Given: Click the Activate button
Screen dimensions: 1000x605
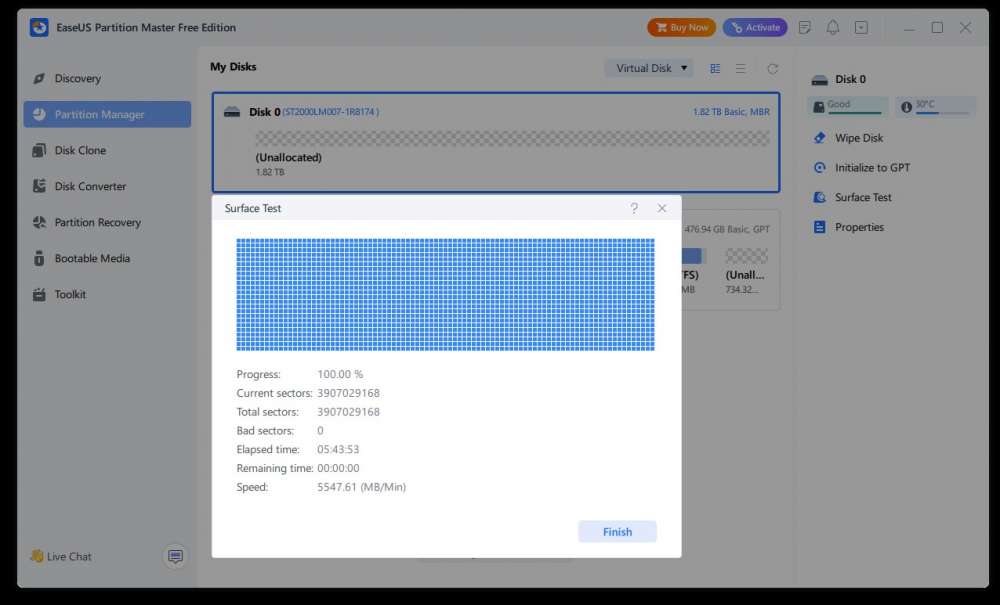Looking at the screenshot, I should click(755, 27).
